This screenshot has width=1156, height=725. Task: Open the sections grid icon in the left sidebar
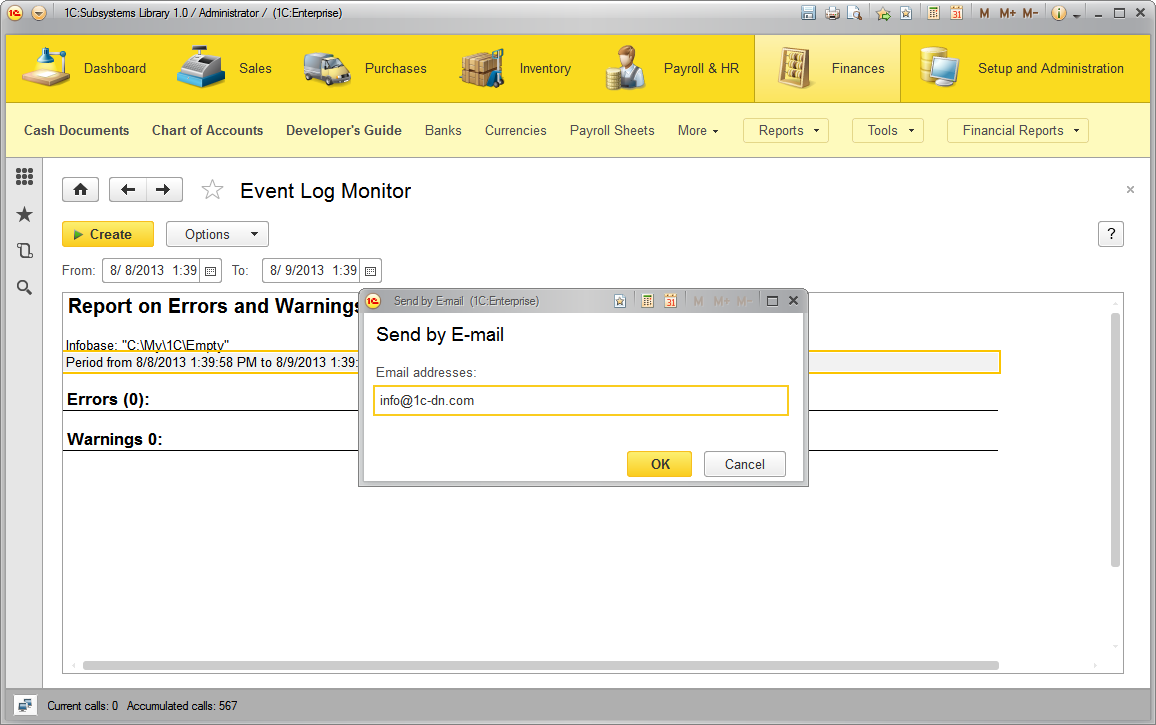(24, 176)
